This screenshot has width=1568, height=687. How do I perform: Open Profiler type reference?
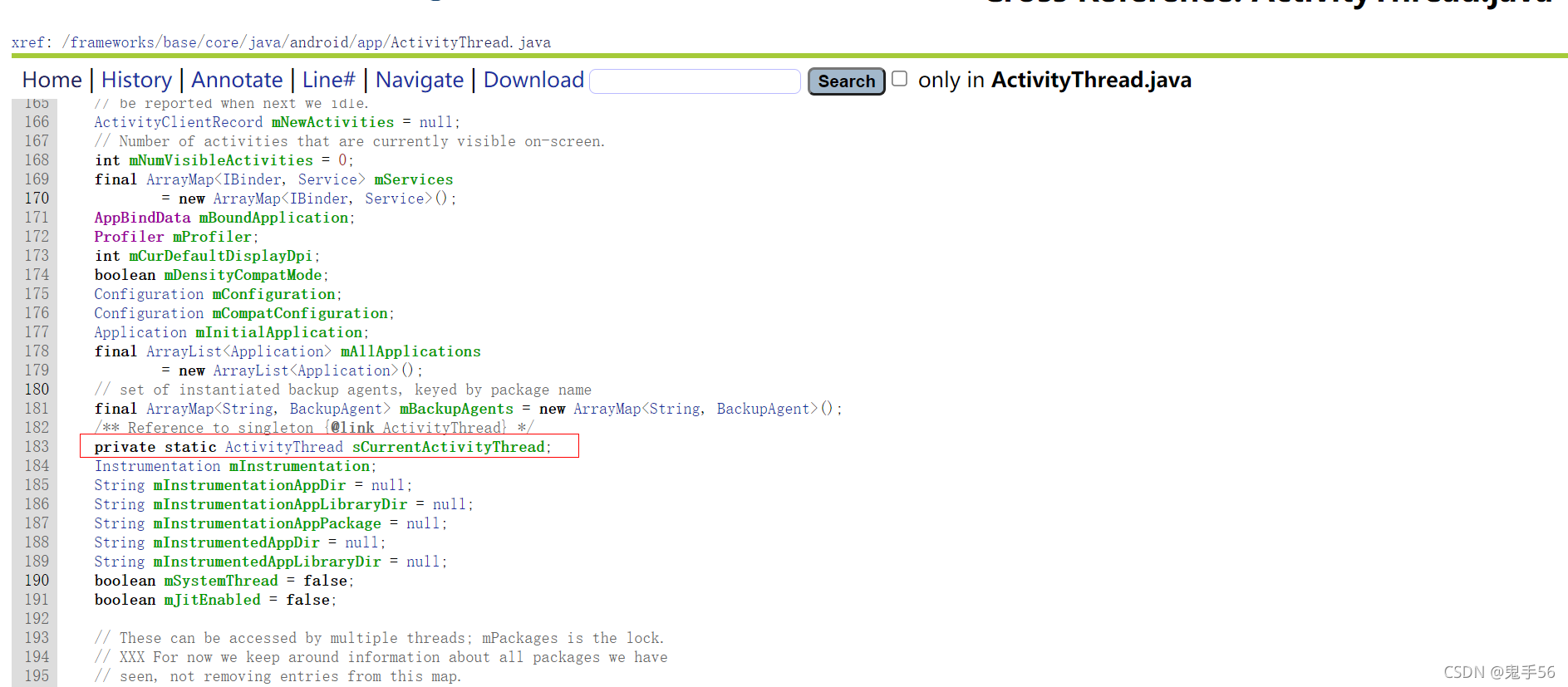[x=129, y=237]
